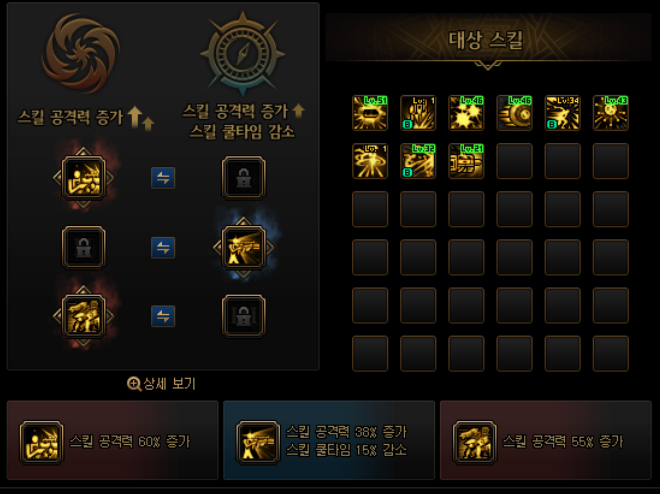Image resolution: width=660 pixels, height=494 pixels.
Task: Click the blue-glowing gunner skill slot
Action: pyautogui.click(x=244, y=247)
